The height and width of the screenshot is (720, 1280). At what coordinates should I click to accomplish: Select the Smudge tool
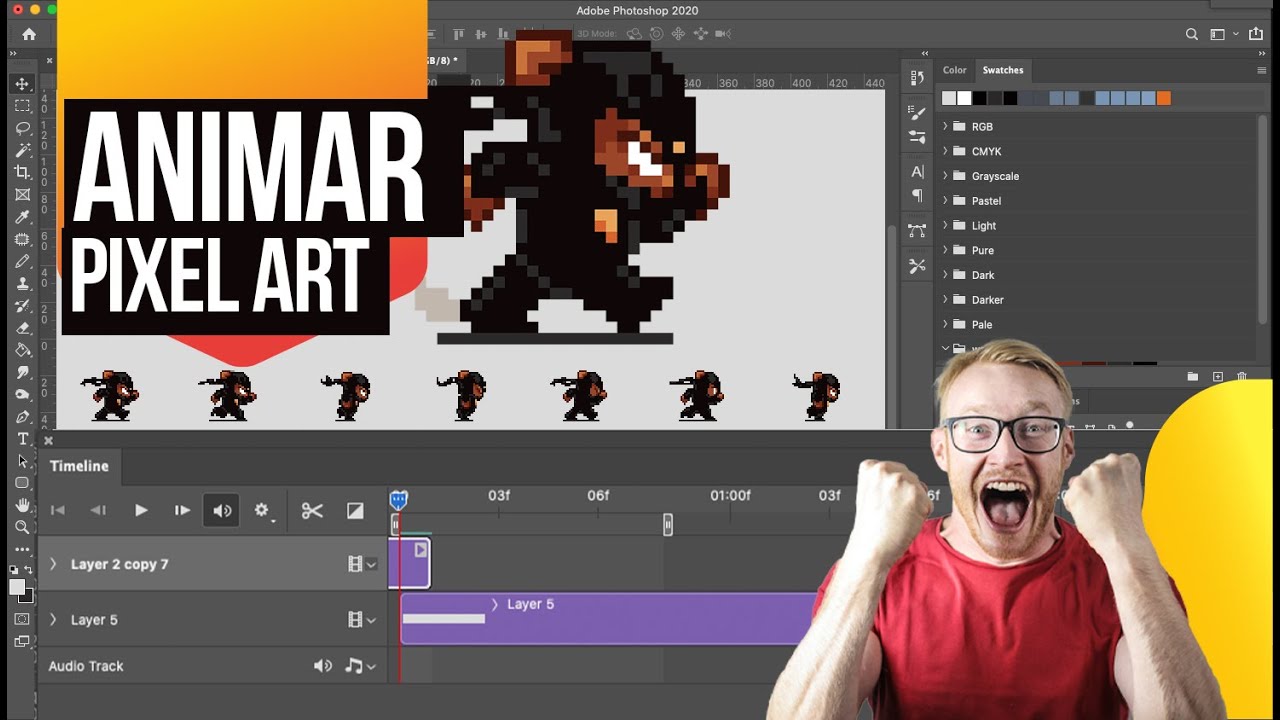[22, 372]
